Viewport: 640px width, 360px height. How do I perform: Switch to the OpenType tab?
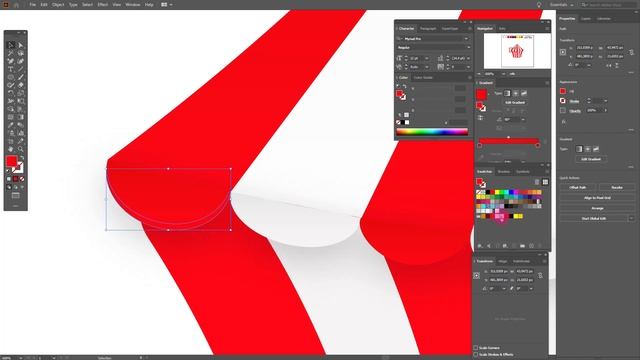(450, 29)
